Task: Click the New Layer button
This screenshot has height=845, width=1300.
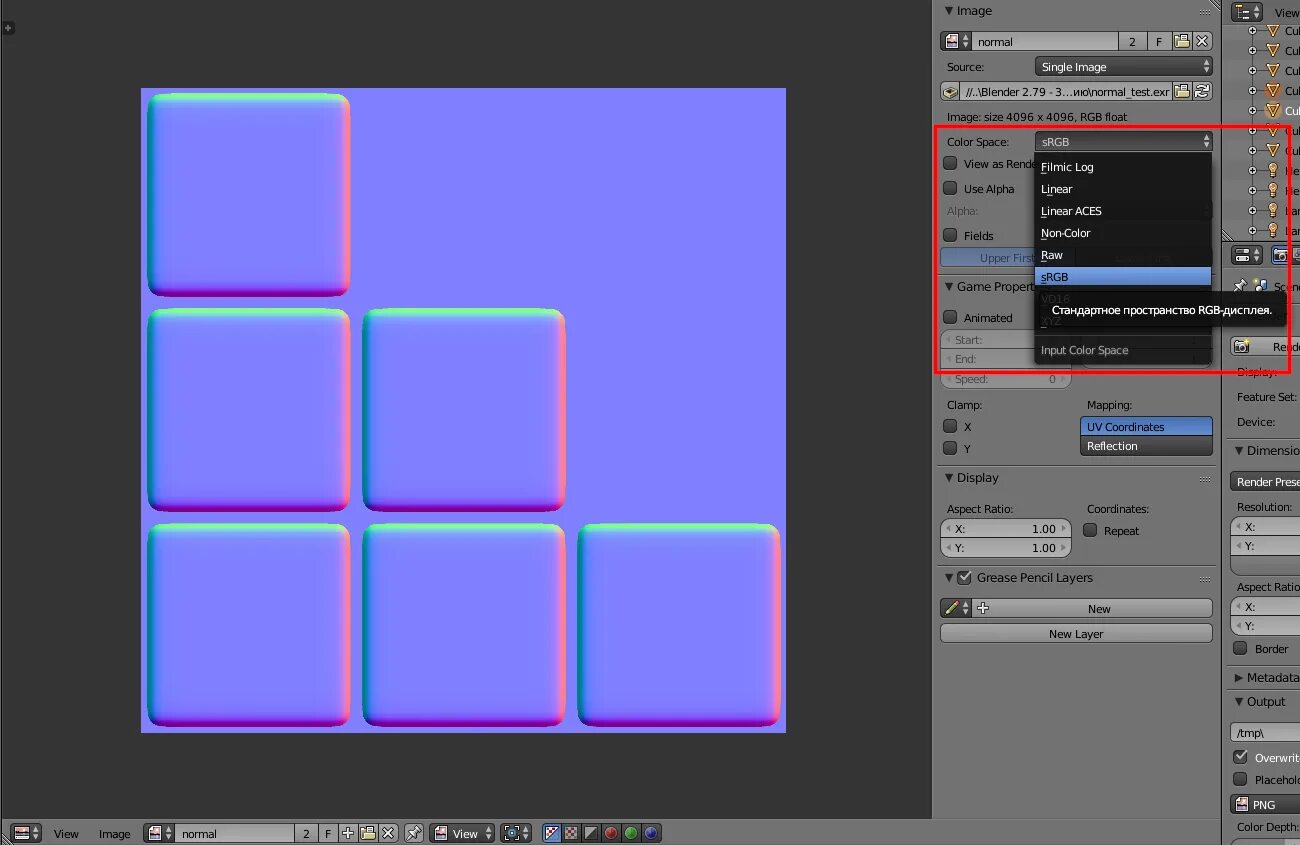Action: [1076, 633]
